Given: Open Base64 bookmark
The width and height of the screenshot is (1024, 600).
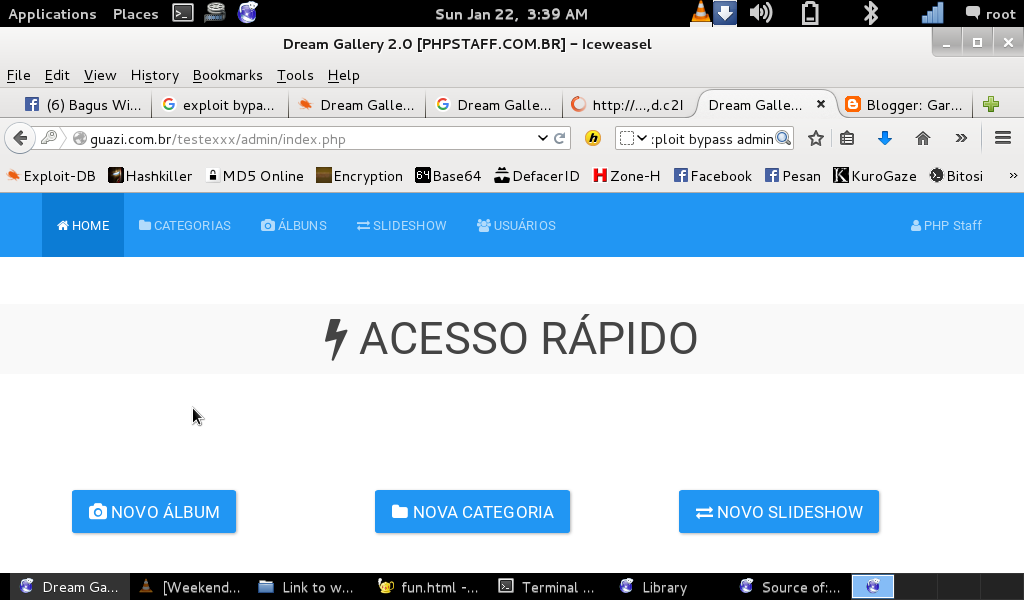Looking at the screenshot, I should (448, 176).
